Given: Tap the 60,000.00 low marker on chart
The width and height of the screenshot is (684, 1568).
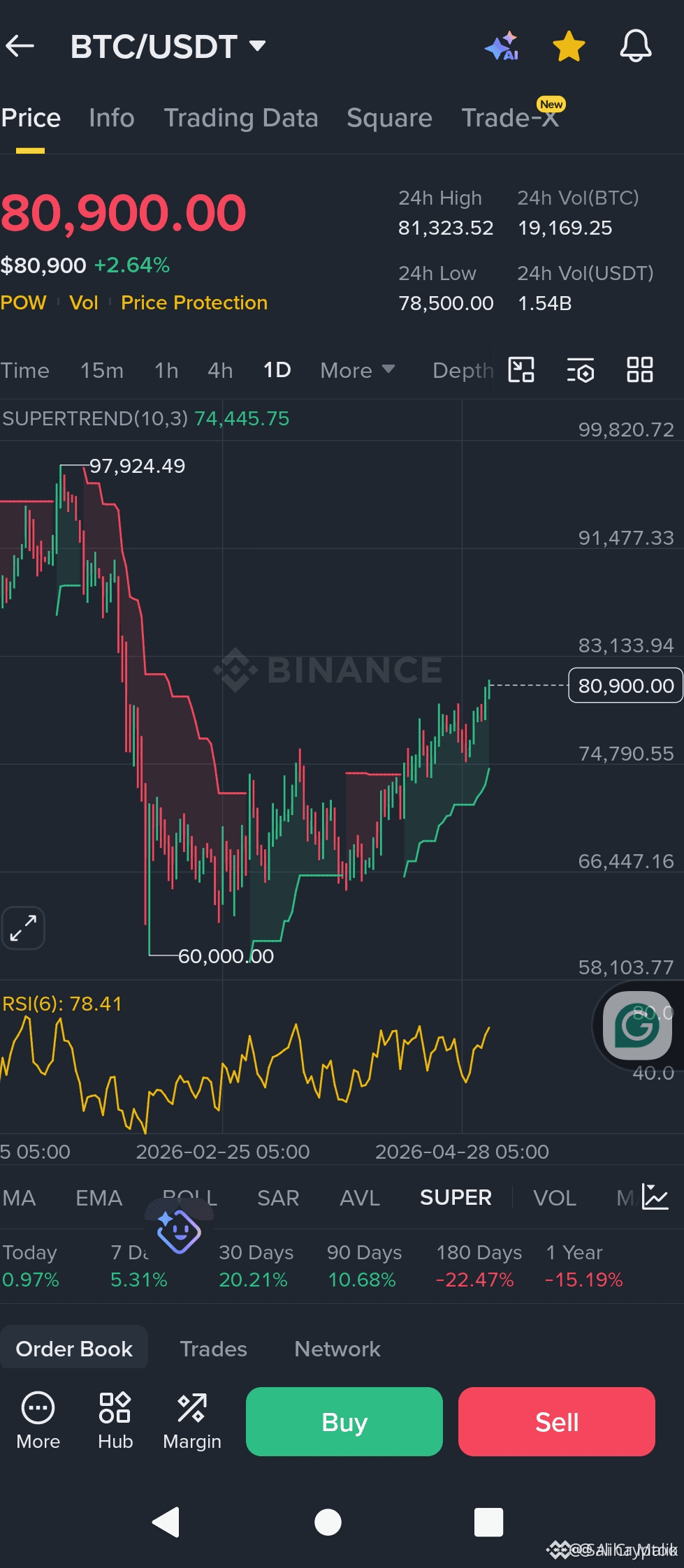Looking at the screenshot, I should (226, 956).
